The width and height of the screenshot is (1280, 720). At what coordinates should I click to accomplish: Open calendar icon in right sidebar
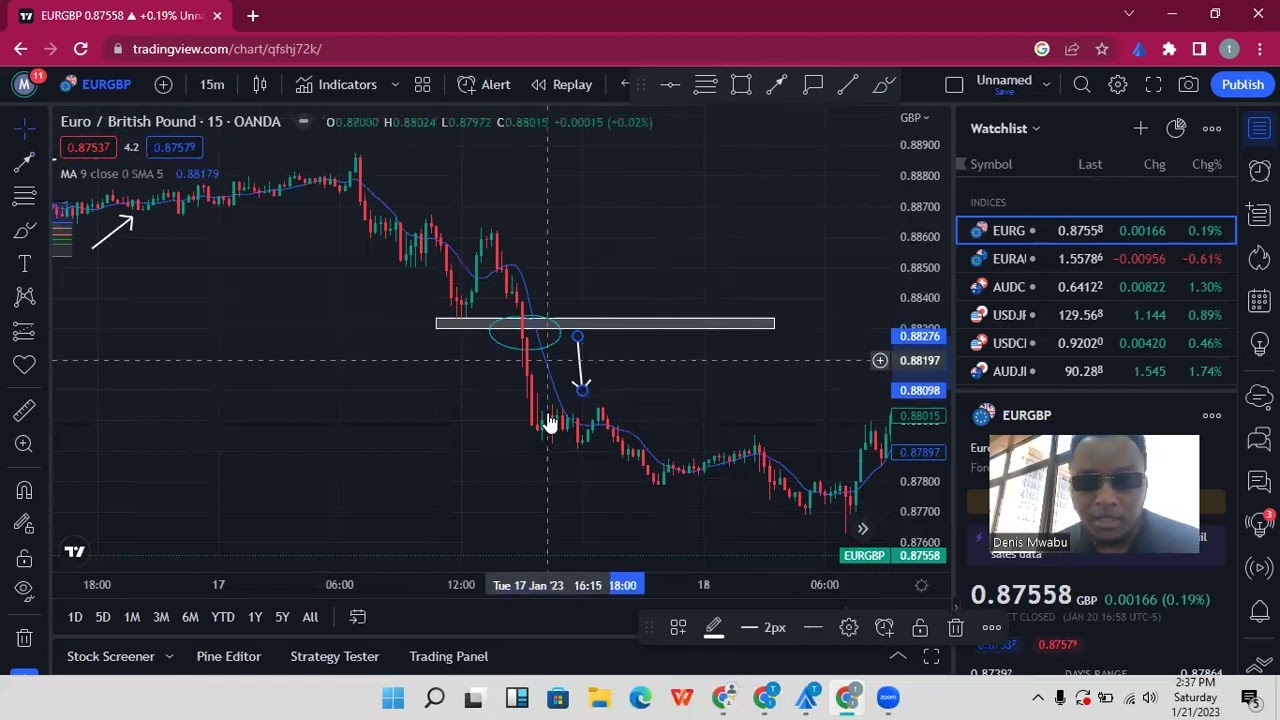[x=1260, y=301]
